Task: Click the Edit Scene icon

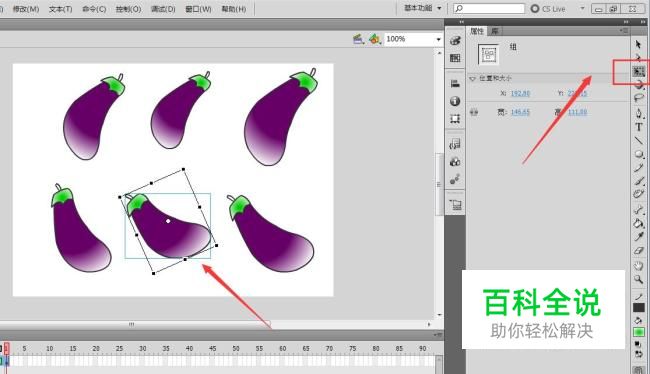Action: pos(359,39)
